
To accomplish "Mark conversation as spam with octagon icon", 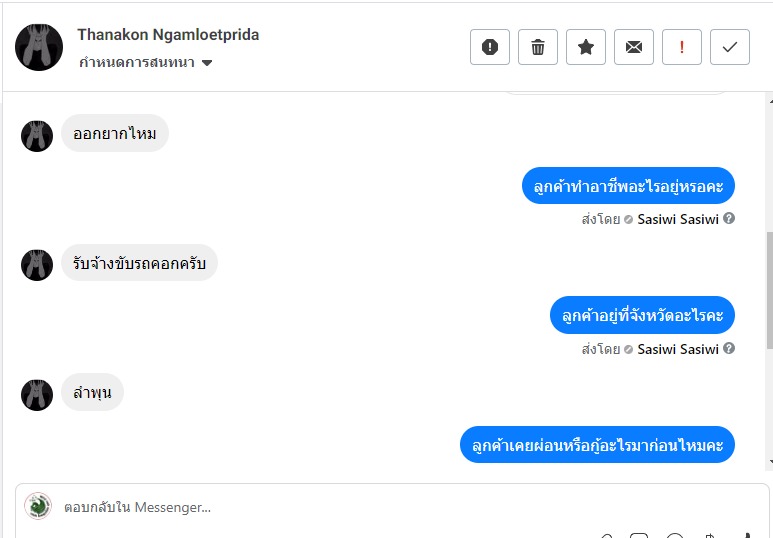I will [x=490, y=47].
